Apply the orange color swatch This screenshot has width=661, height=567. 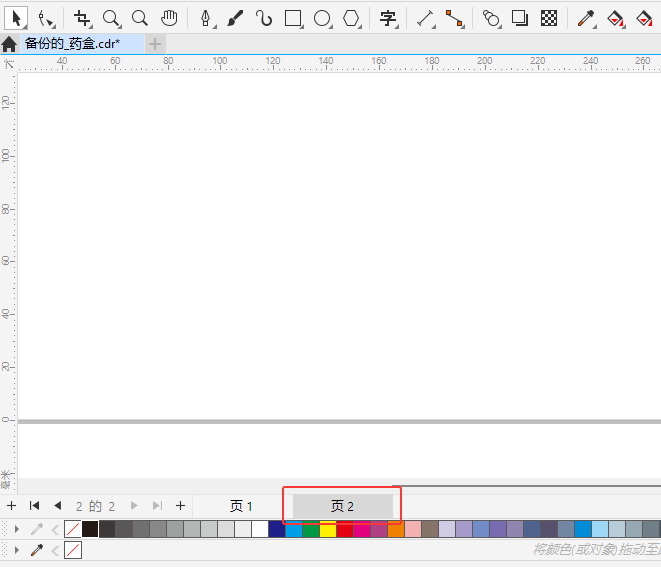[x=396, y=529]
